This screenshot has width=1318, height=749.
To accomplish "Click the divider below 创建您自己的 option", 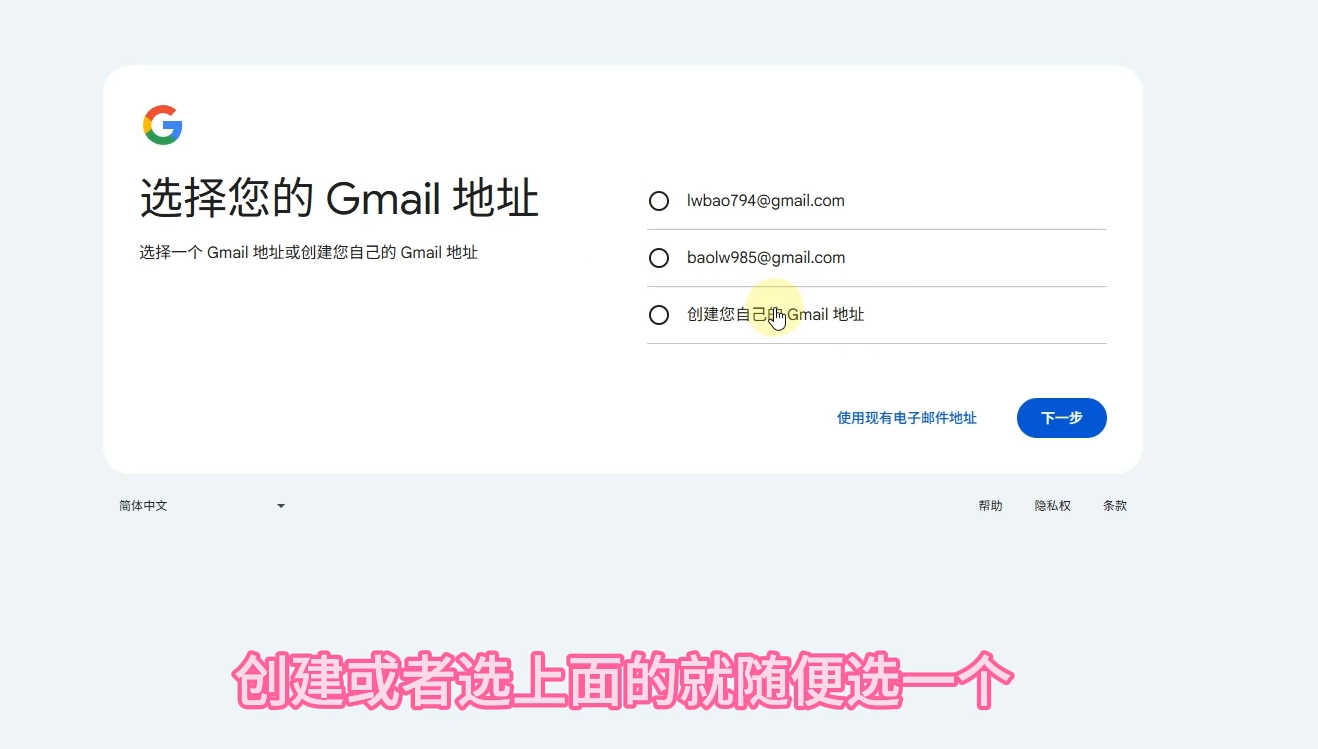I will 877,344.
